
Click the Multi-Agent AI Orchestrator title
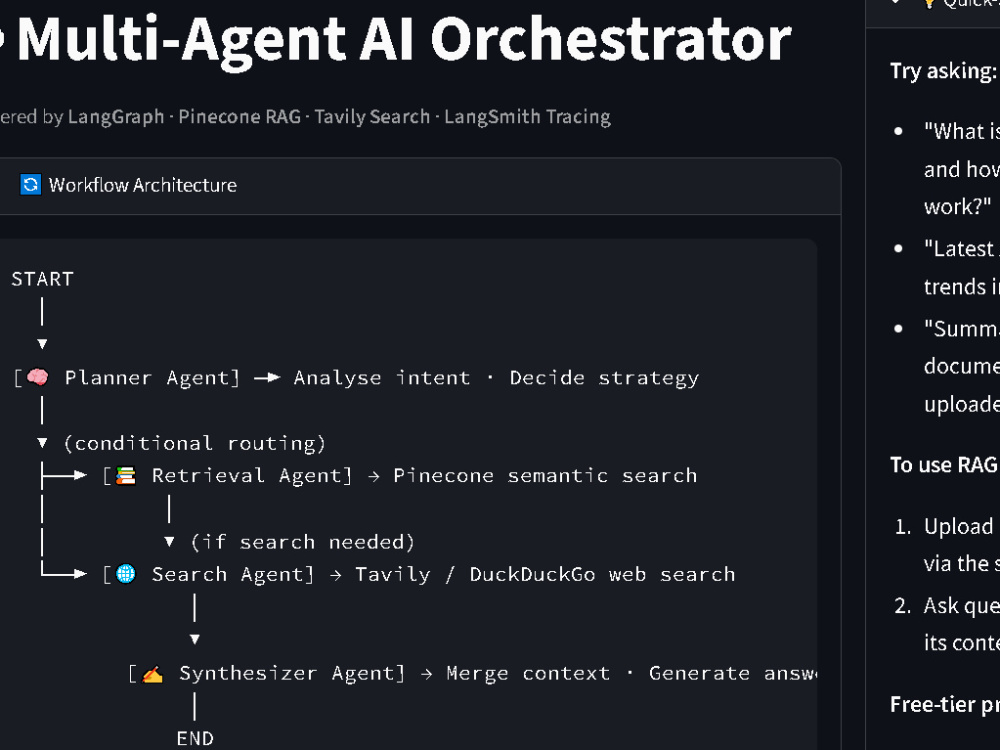[x=395, y=40]
